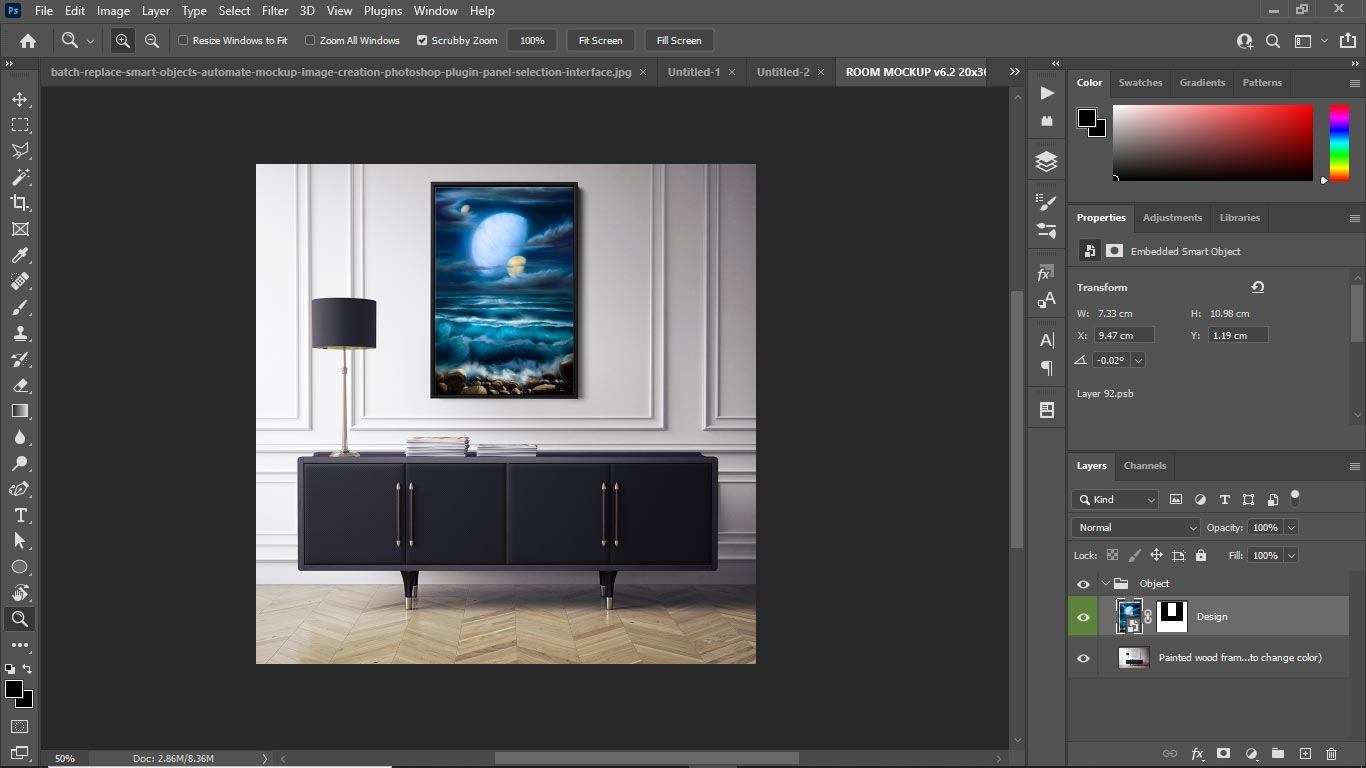Click the Fit Screen button
The image size is (1366, 768).
click(599, 40)
